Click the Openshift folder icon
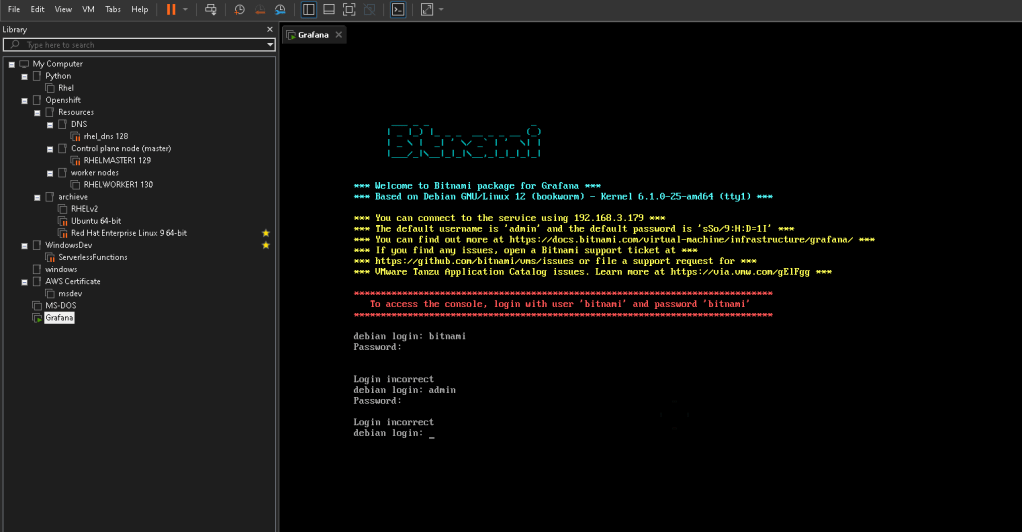1022x532 pixels. (x=36, y=100)
